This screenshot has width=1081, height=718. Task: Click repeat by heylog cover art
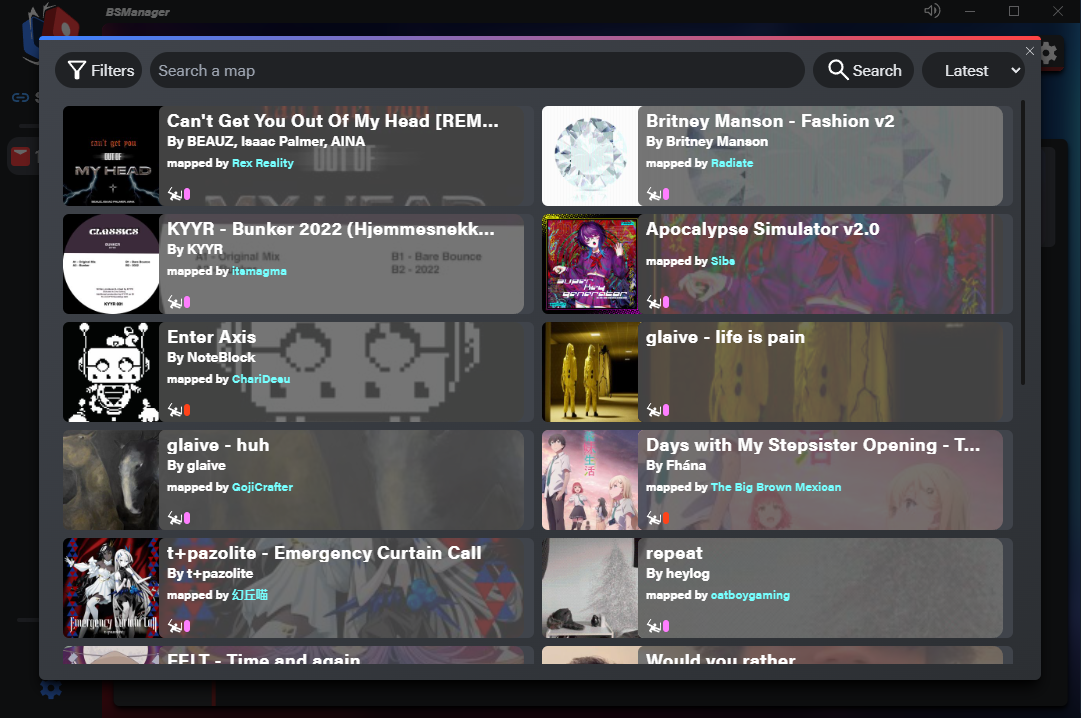click(x=591, y=588)
